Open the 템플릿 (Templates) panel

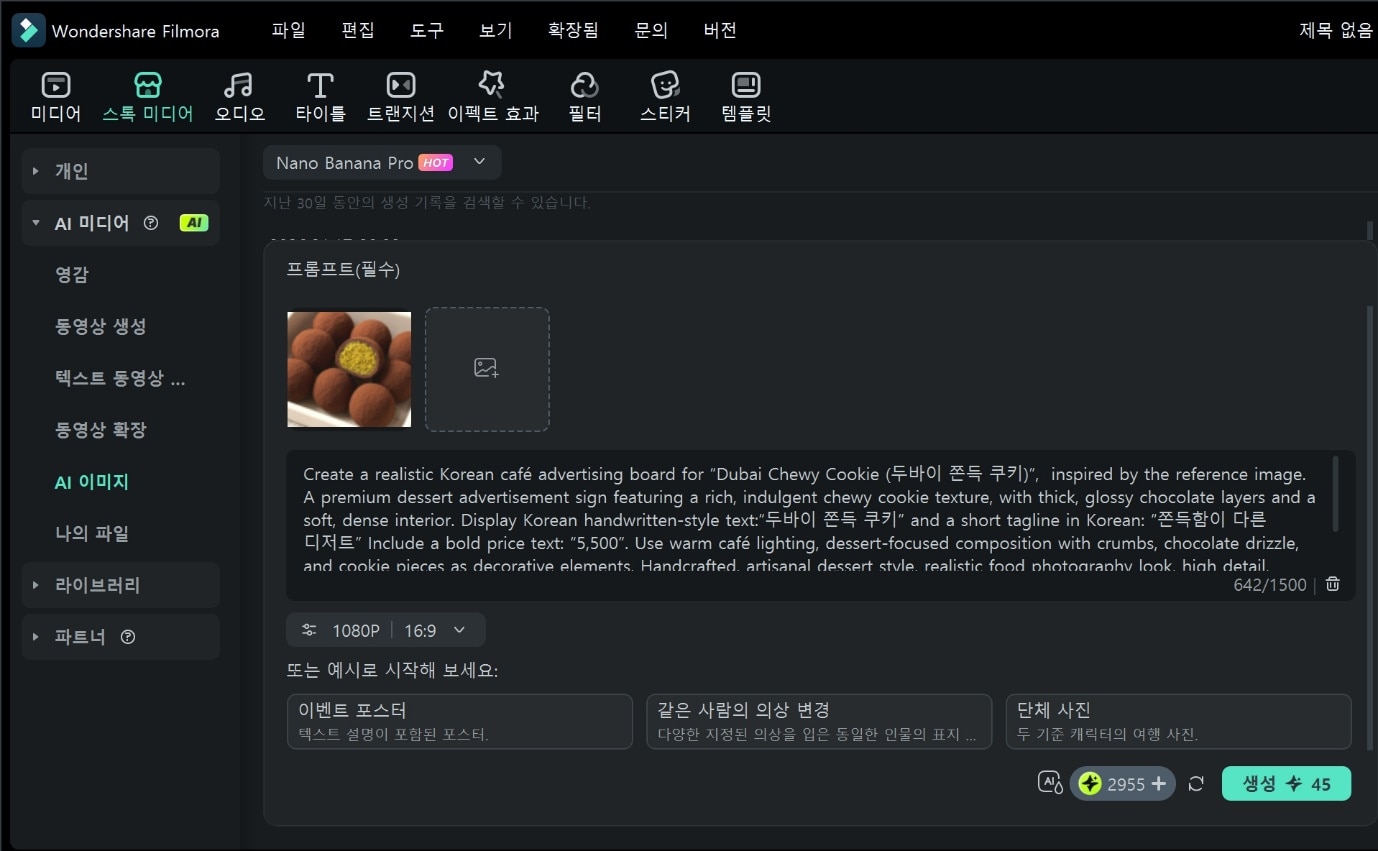coord(746,96)
